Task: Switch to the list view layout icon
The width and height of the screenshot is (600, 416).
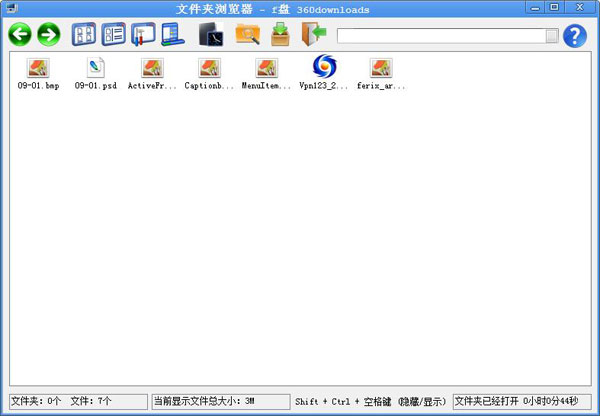Action: (114, 36)
